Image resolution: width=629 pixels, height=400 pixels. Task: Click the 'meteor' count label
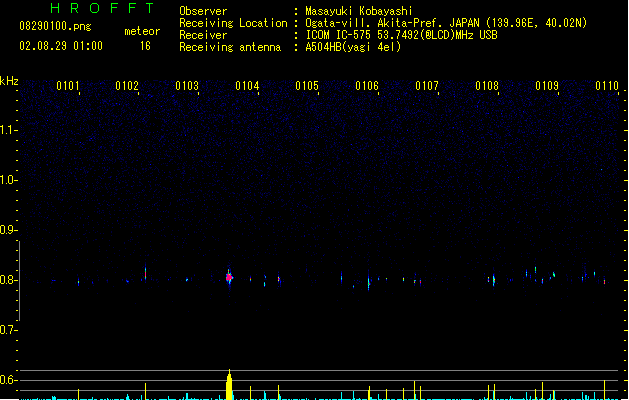(x=142, y=31)
